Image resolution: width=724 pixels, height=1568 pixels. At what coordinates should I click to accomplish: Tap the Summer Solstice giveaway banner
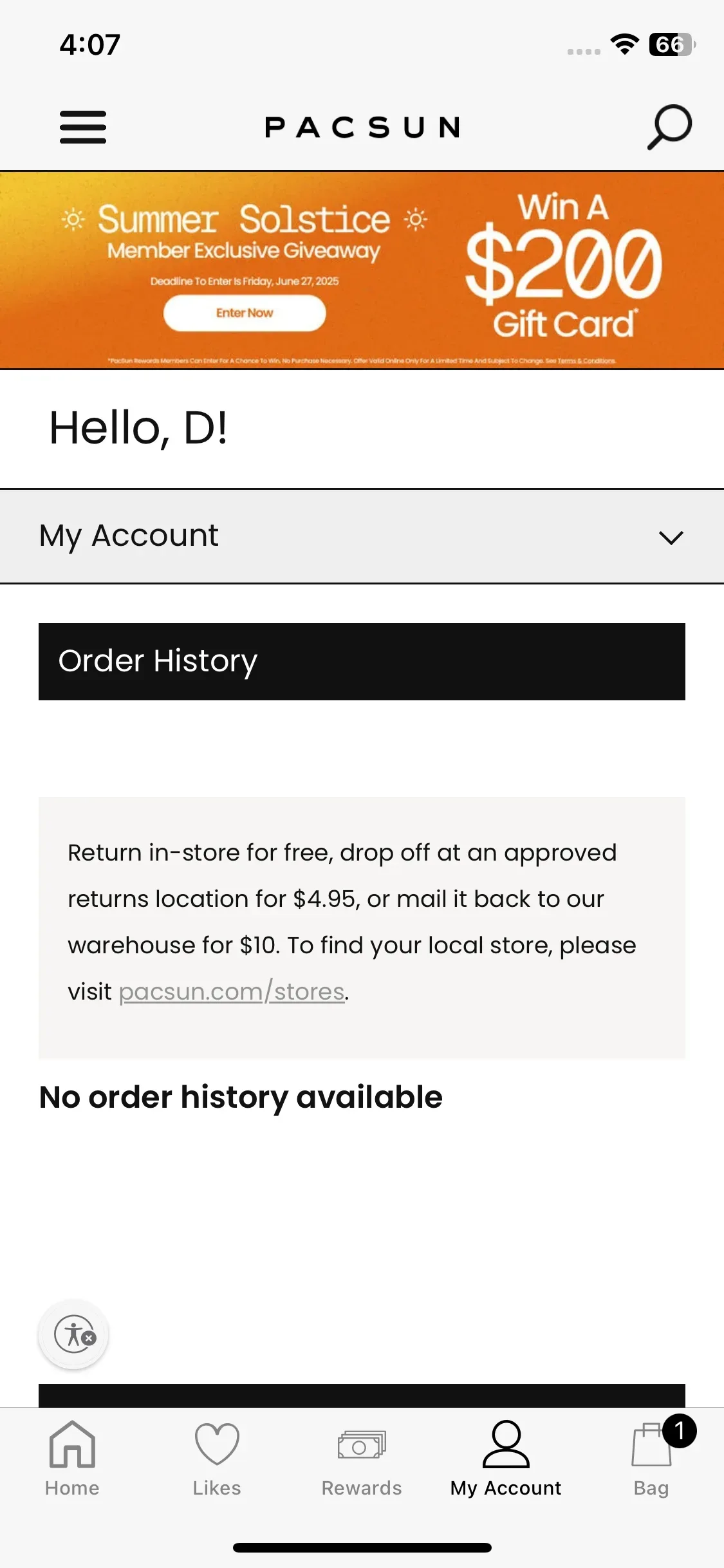tap(362, 270)
